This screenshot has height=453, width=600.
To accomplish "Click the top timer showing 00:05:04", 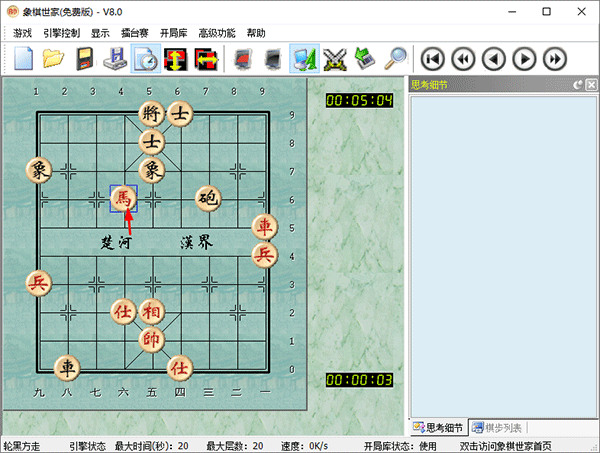I will (x=359, y=101).
